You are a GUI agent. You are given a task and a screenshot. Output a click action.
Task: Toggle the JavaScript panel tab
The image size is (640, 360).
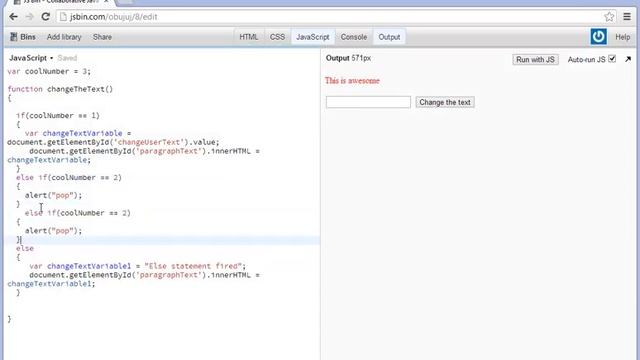coord(313,37)
